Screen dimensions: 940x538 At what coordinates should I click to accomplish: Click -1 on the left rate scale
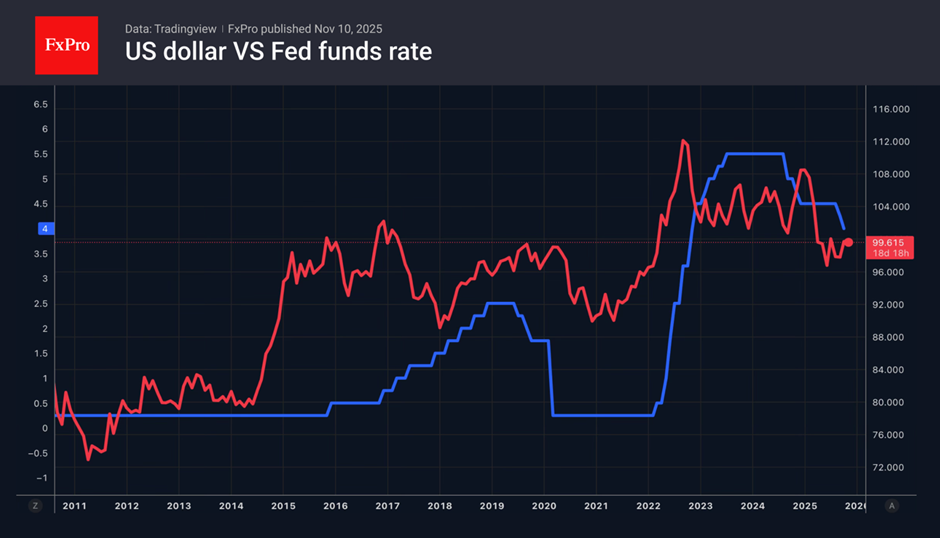[x=42, y=477]
